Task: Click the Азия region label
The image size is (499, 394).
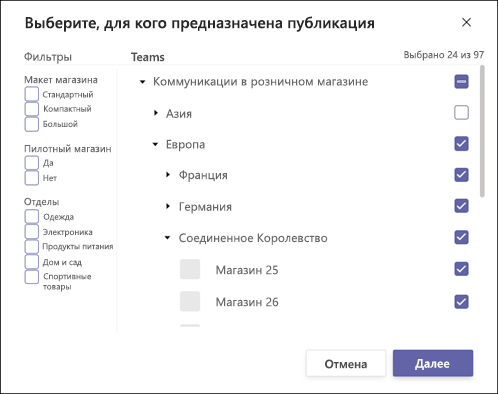Action: point(179,114)
